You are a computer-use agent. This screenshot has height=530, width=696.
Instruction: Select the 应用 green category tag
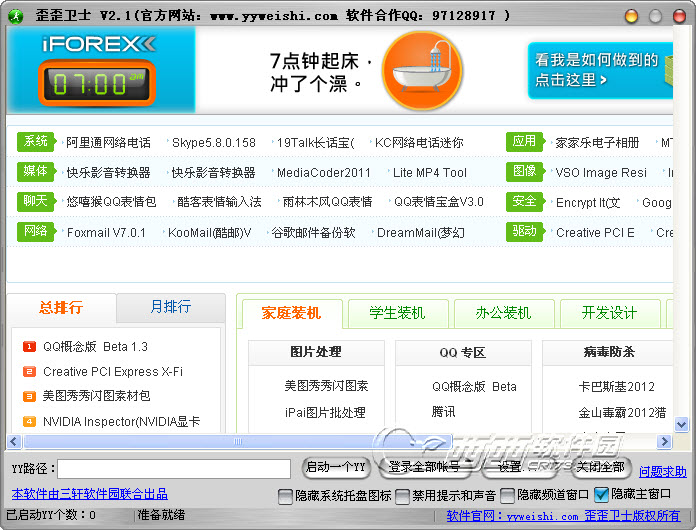click(525, 142)
